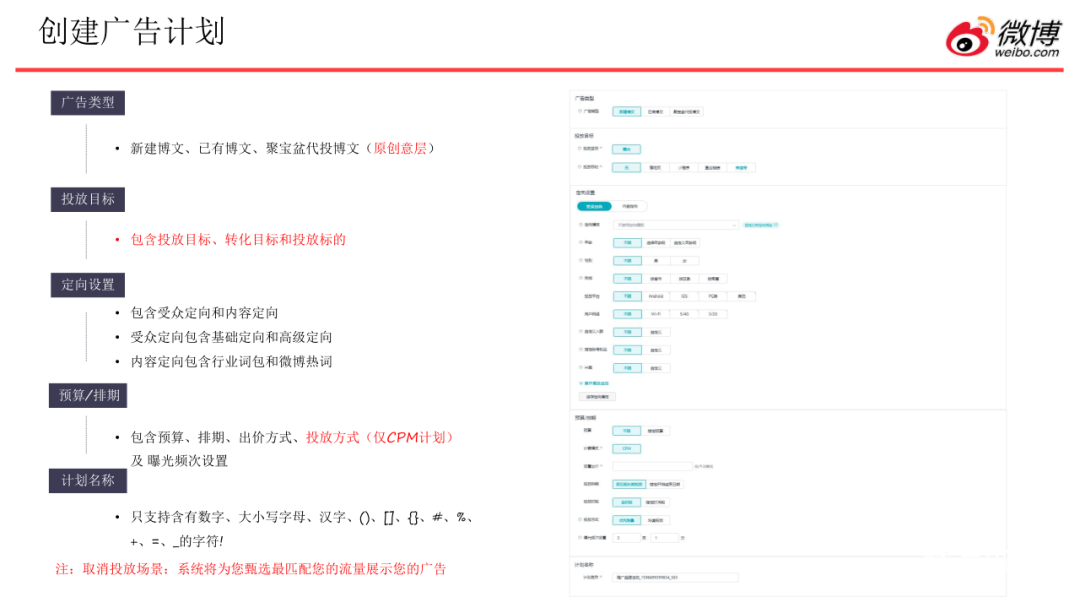The height and width of the screenshot is (608, 1080).
Task: Switch to the 内容定向 tab
Action: click(629, 206)
